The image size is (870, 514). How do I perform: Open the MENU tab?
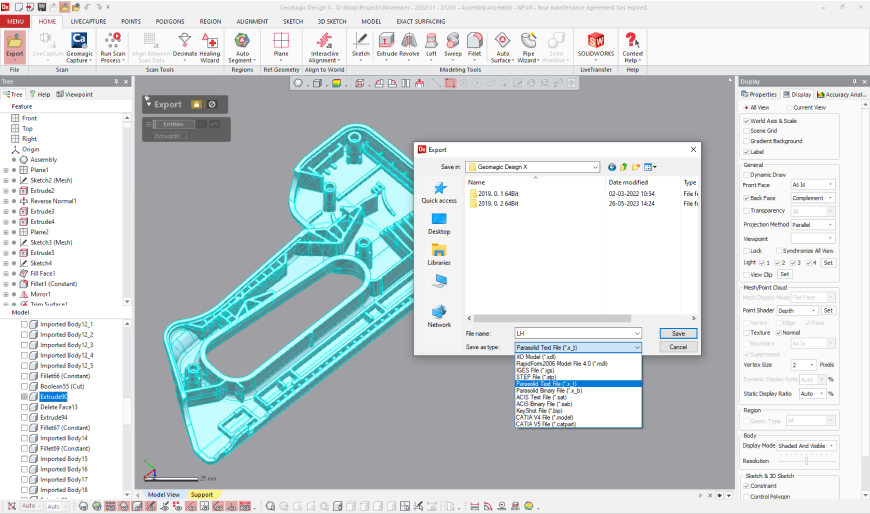pos(16,22)
